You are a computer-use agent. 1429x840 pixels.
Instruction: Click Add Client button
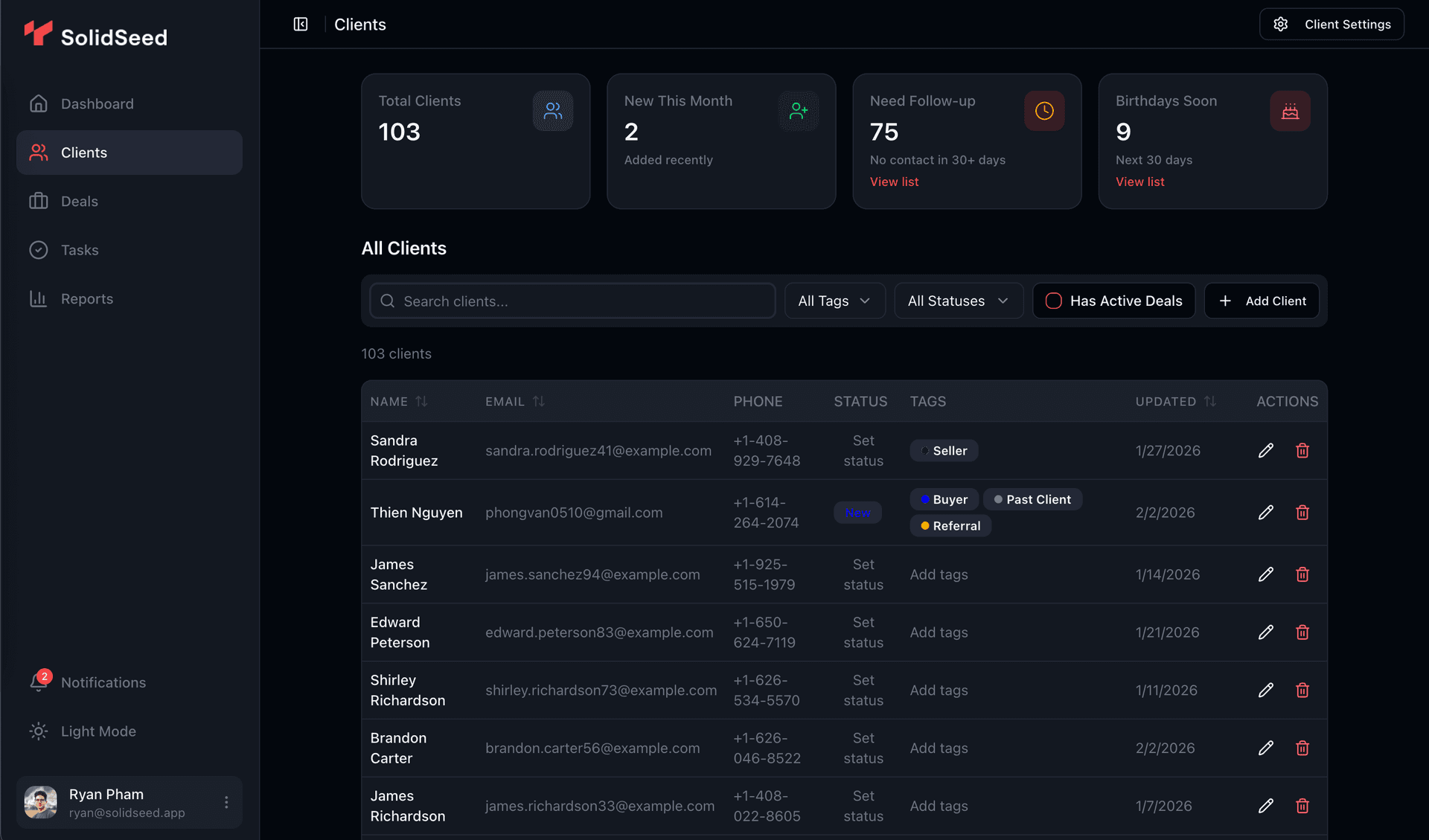pos(1262,301)
